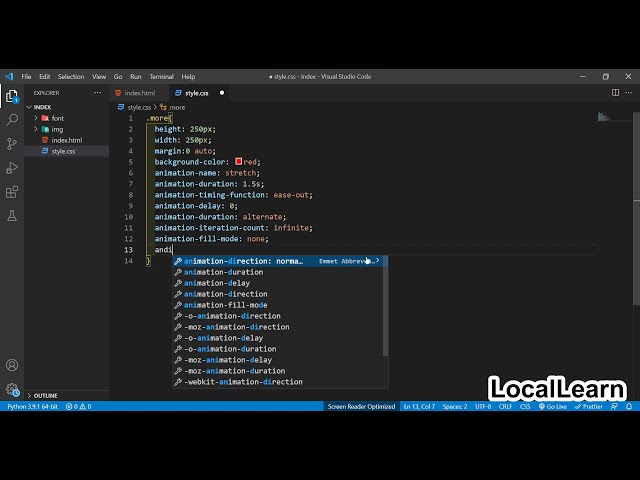Click errors and warnings count in status bar
Image resolution: width=640 pixels, height=480 pixels.
click(79, 407)
